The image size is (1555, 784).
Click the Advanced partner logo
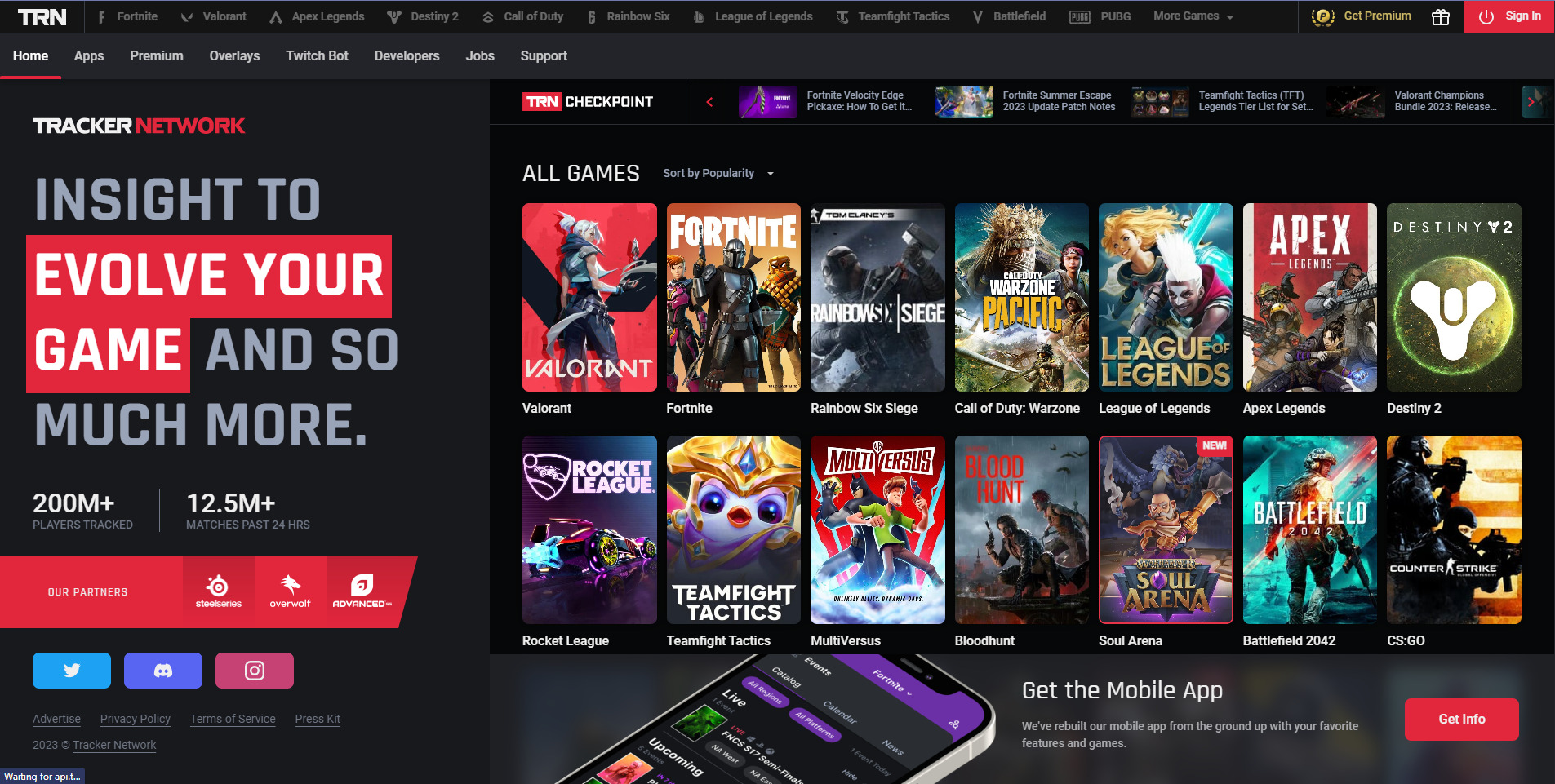pos(362,592)
